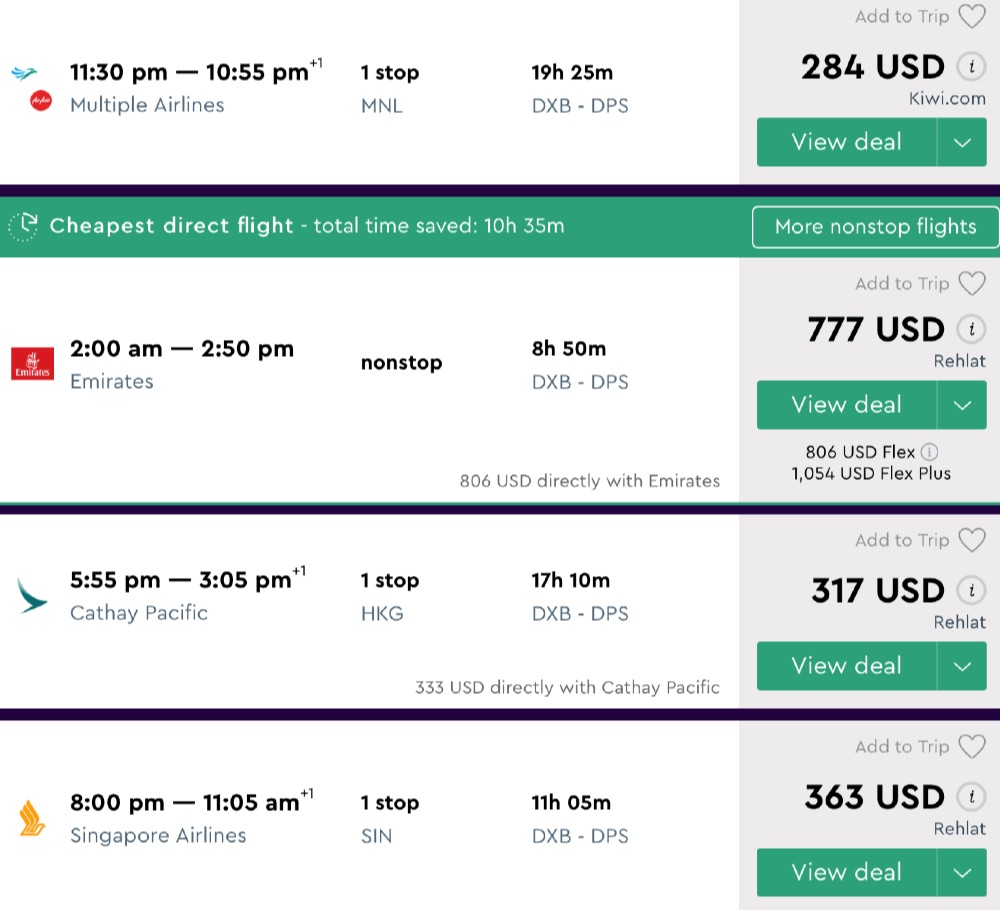
Task: Toggle heart to save Kiwi.com flight
Action: (x=971, y=16)
